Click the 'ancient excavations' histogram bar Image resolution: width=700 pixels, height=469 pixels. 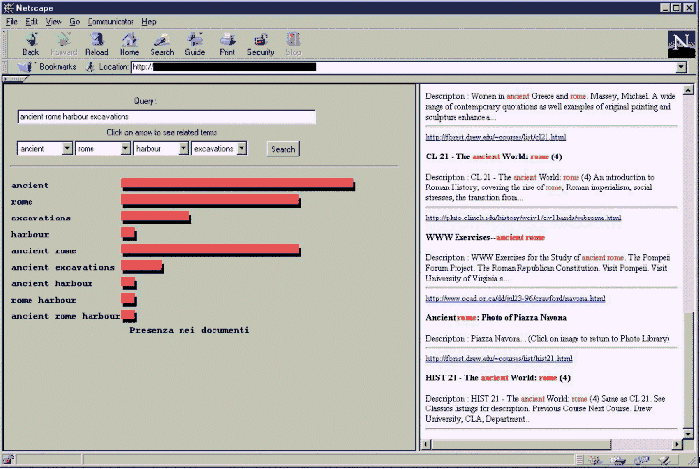click(x=142, y=267)
